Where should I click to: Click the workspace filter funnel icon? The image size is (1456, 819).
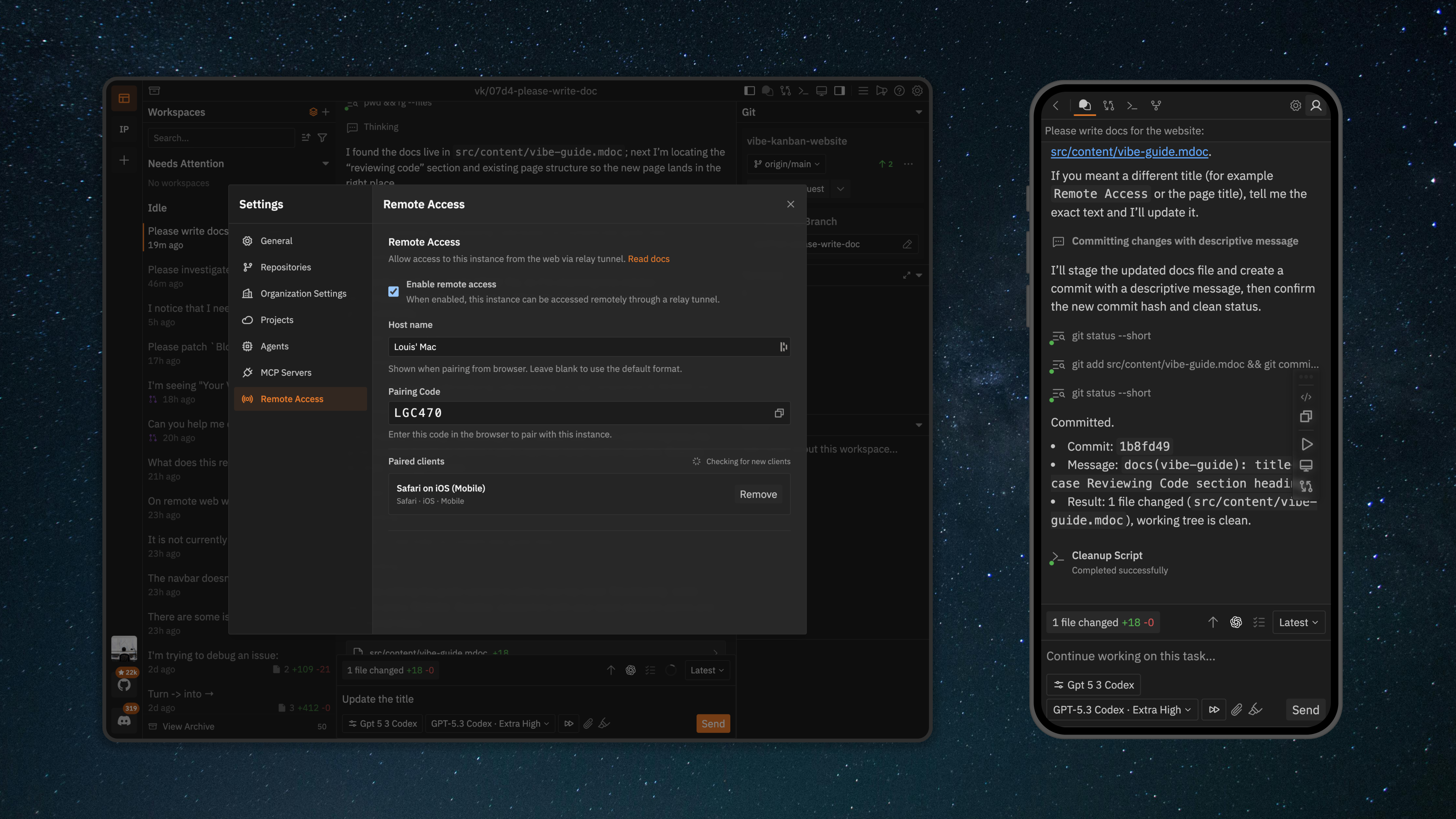(322, 137)
